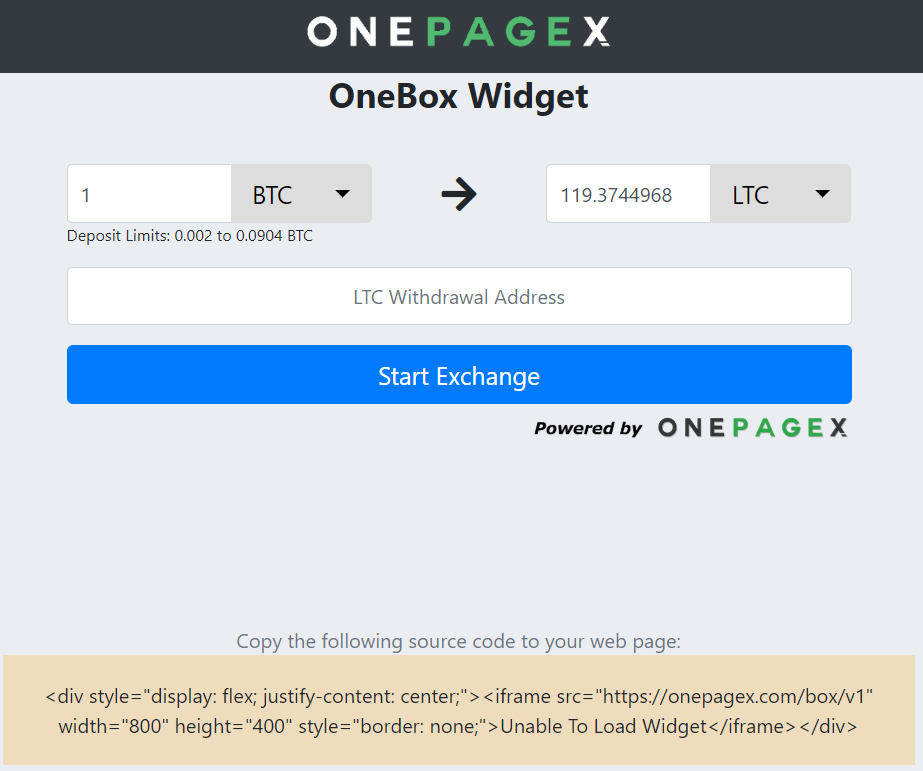Click the green PAGE letters in header logo
923x771 pixels.
click(x=499, y=31)
